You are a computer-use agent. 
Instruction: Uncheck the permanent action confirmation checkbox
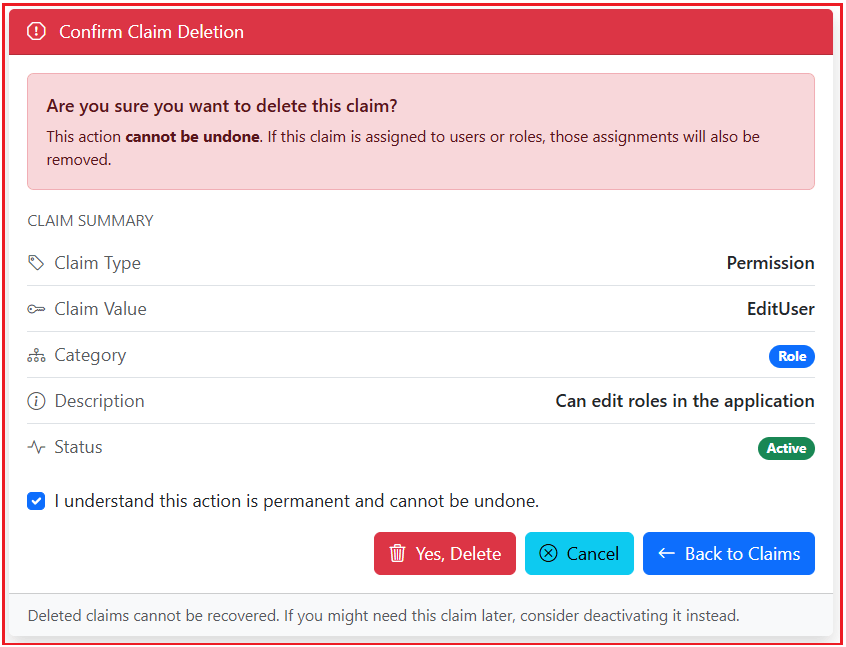pyautogui.click(x=36, y=501)
